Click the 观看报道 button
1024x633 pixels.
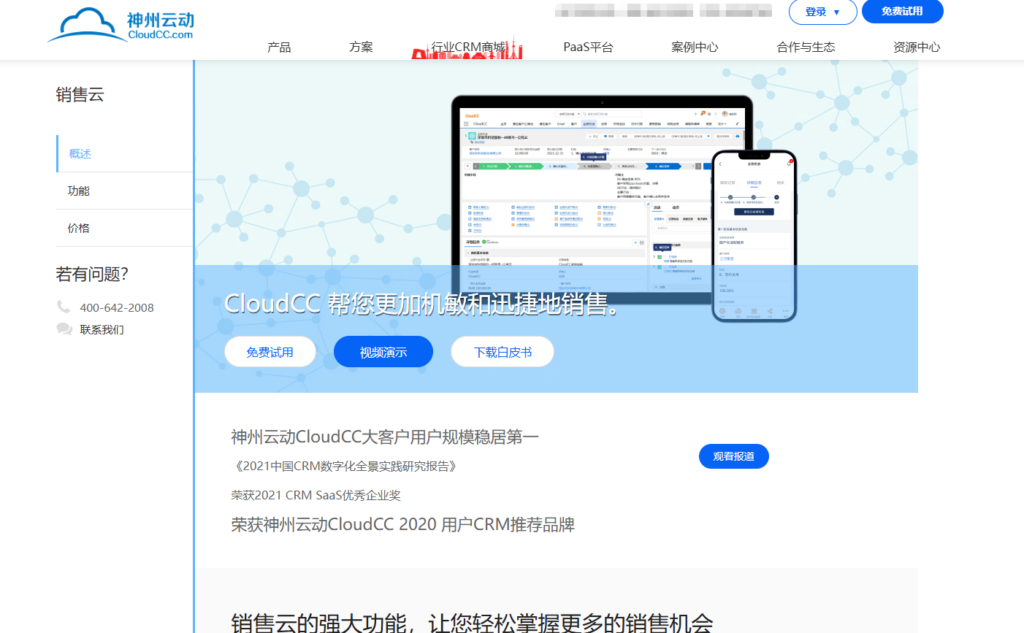click(733, 456)
